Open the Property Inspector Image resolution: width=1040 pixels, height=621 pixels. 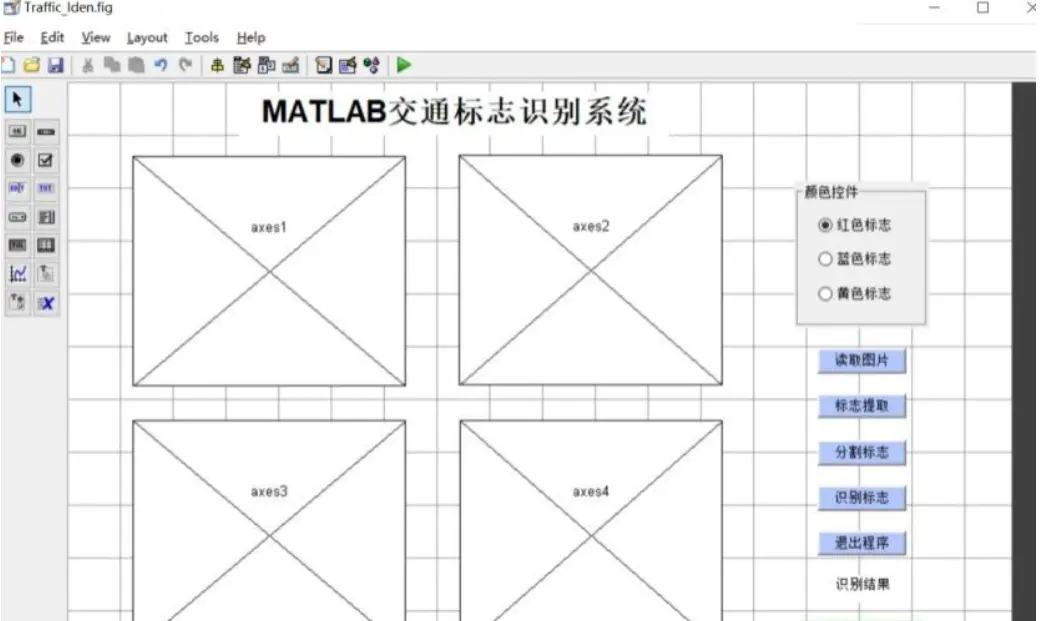(x=348, y=65)
